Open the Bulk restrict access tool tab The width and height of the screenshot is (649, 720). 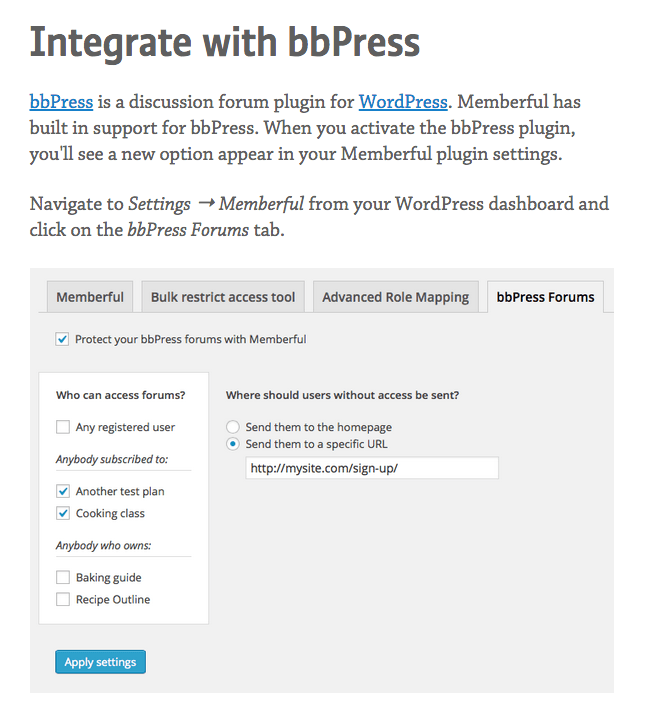coord(223,297)
